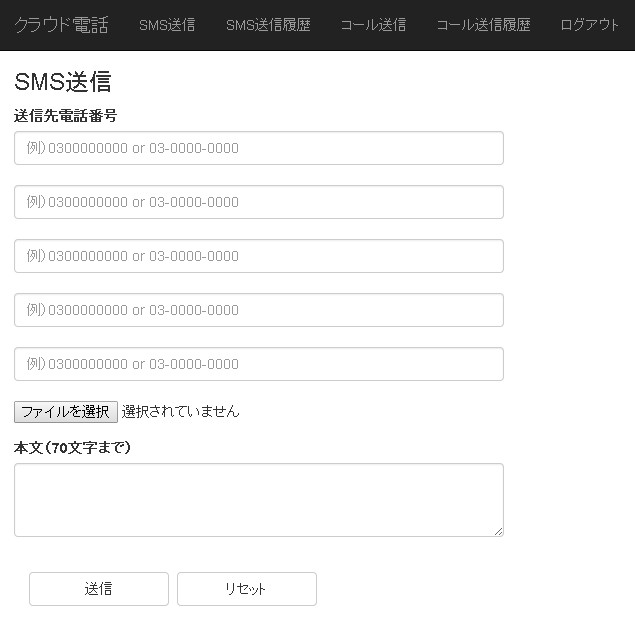Image resolution: width=635 pixels, height=621 pixels.
Task: Select the コール送信 menu item
Action: pyautogui.click(x=373, y=25)
